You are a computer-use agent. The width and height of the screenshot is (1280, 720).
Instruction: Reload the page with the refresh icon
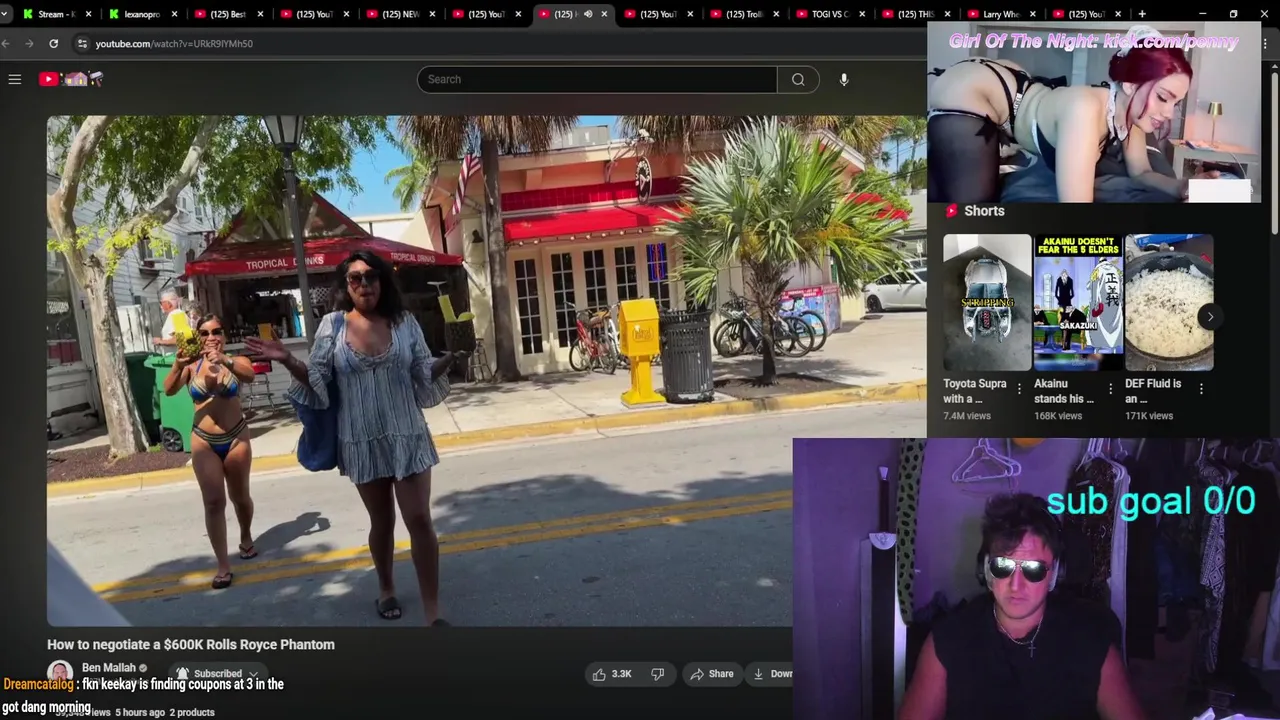click(53, 43)
